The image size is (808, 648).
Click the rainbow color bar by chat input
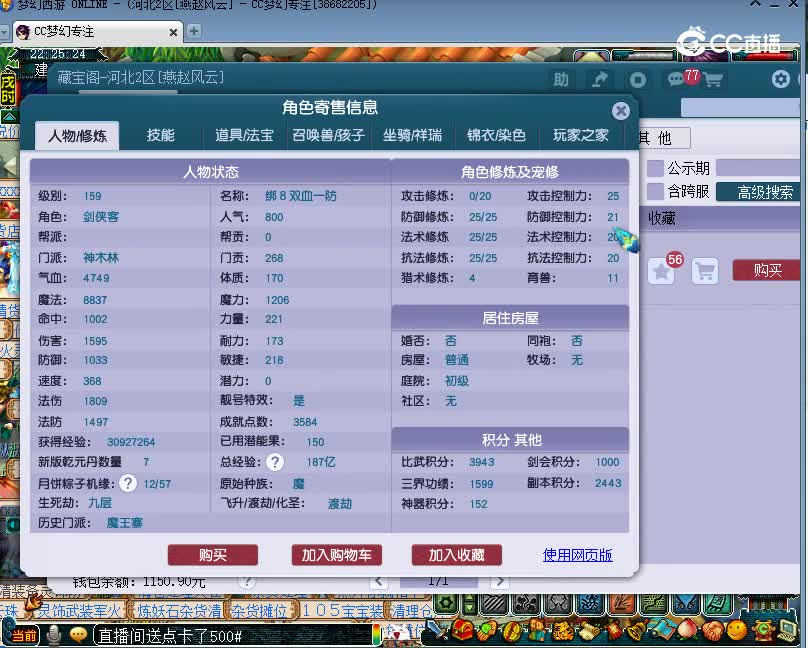[x=377, y=635]
